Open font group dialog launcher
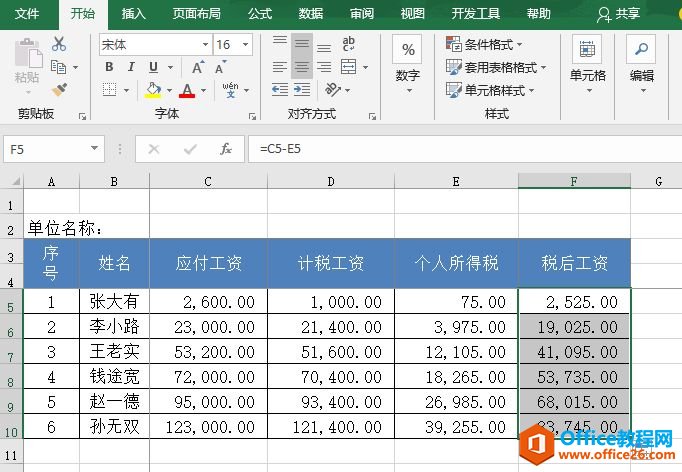The height and width of the screenshot is (472, 682). pyautogui.click(x=252, y=116)
